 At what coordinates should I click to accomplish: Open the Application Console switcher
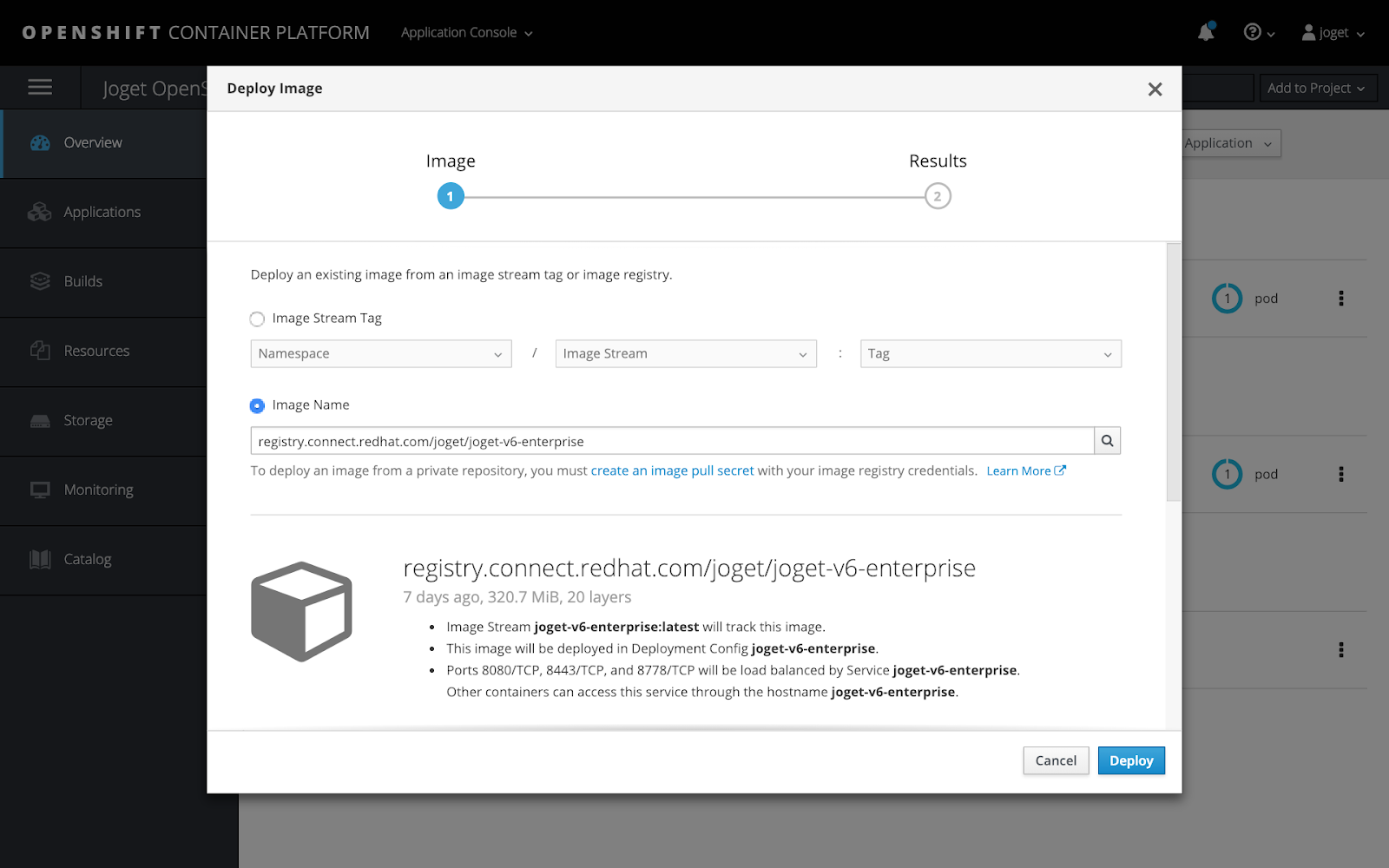coord(466,32)
